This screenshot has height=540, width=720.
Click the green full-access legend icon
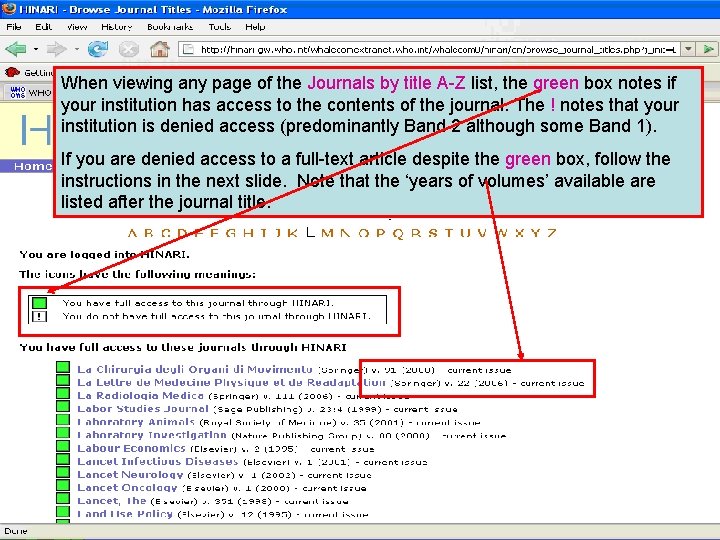pos(39,303)
